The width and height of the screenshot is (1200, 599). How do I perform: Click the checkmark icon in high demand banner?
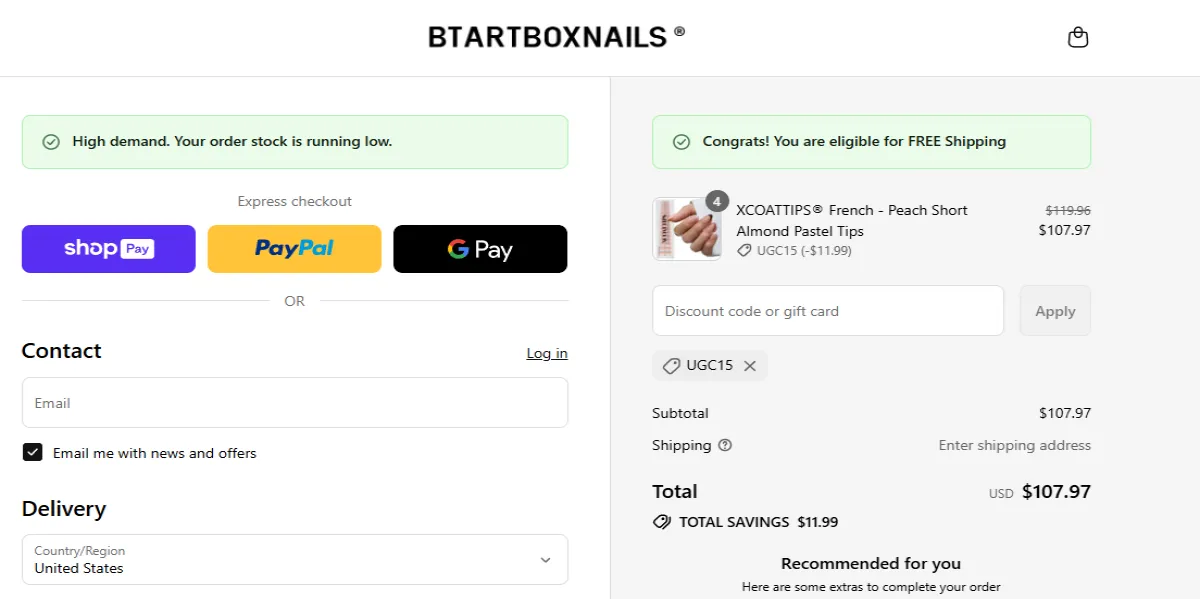pos(51,141)
